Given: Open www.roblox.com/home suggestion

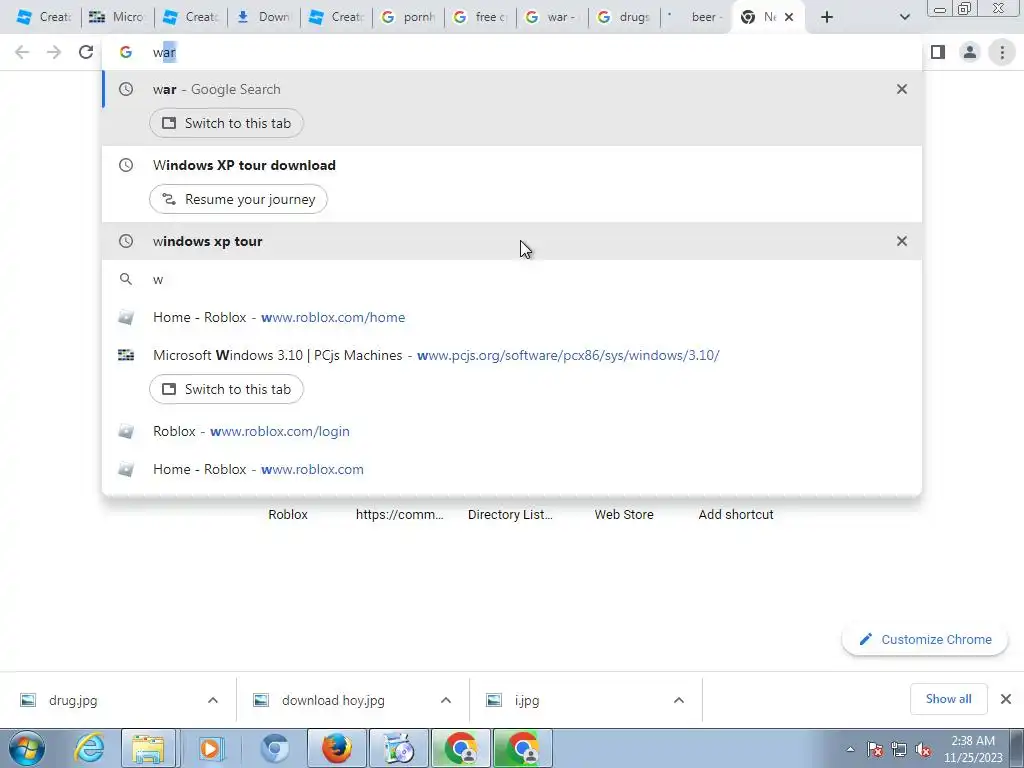Looking at the screenshot, I should click(x=512, y=317).
